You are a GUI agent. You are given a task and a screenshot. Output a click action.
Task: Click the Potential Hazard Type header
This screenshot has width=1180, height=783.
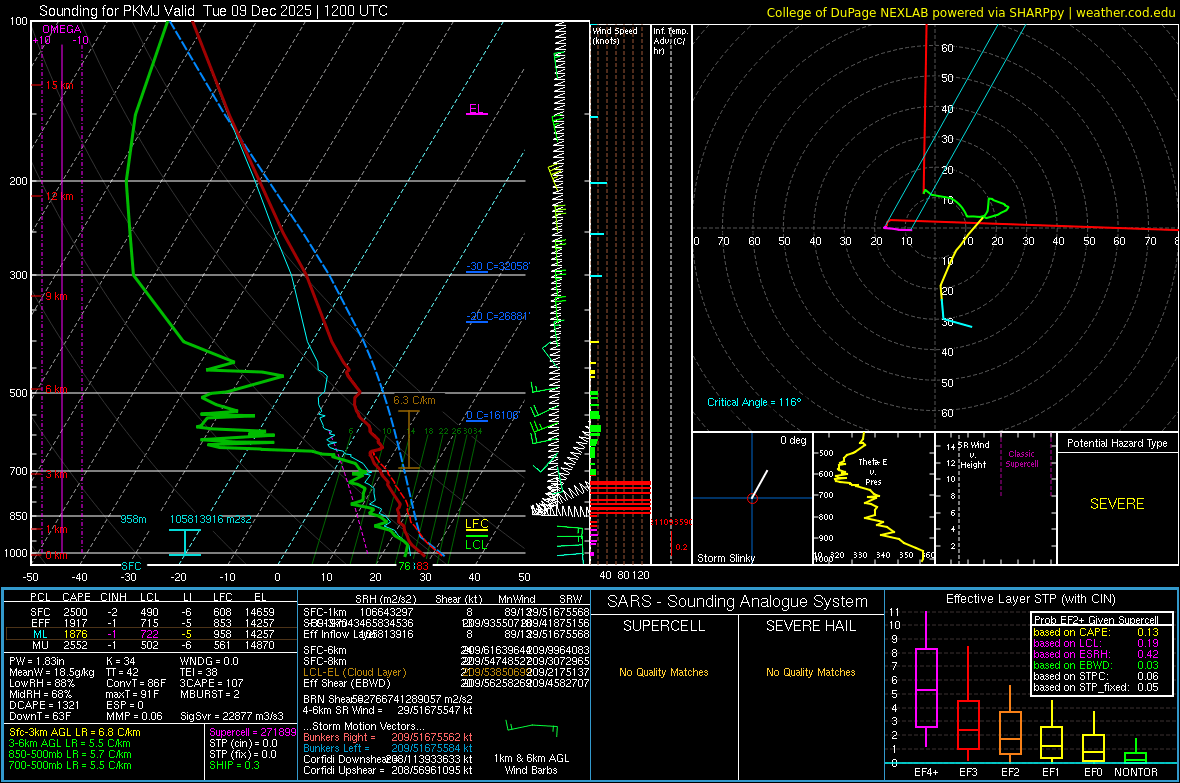tap(1117, 443)
